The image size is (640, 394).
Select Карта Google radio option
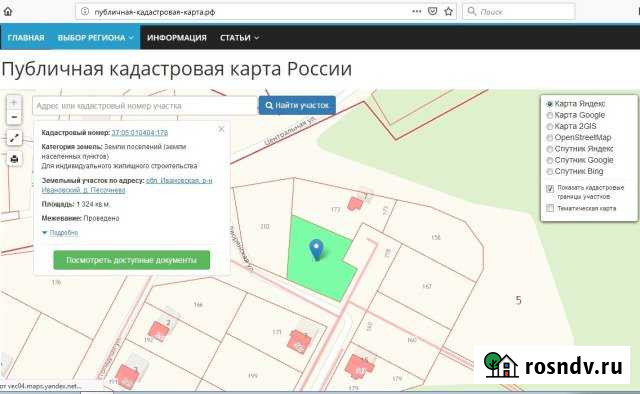pos(549,116)
